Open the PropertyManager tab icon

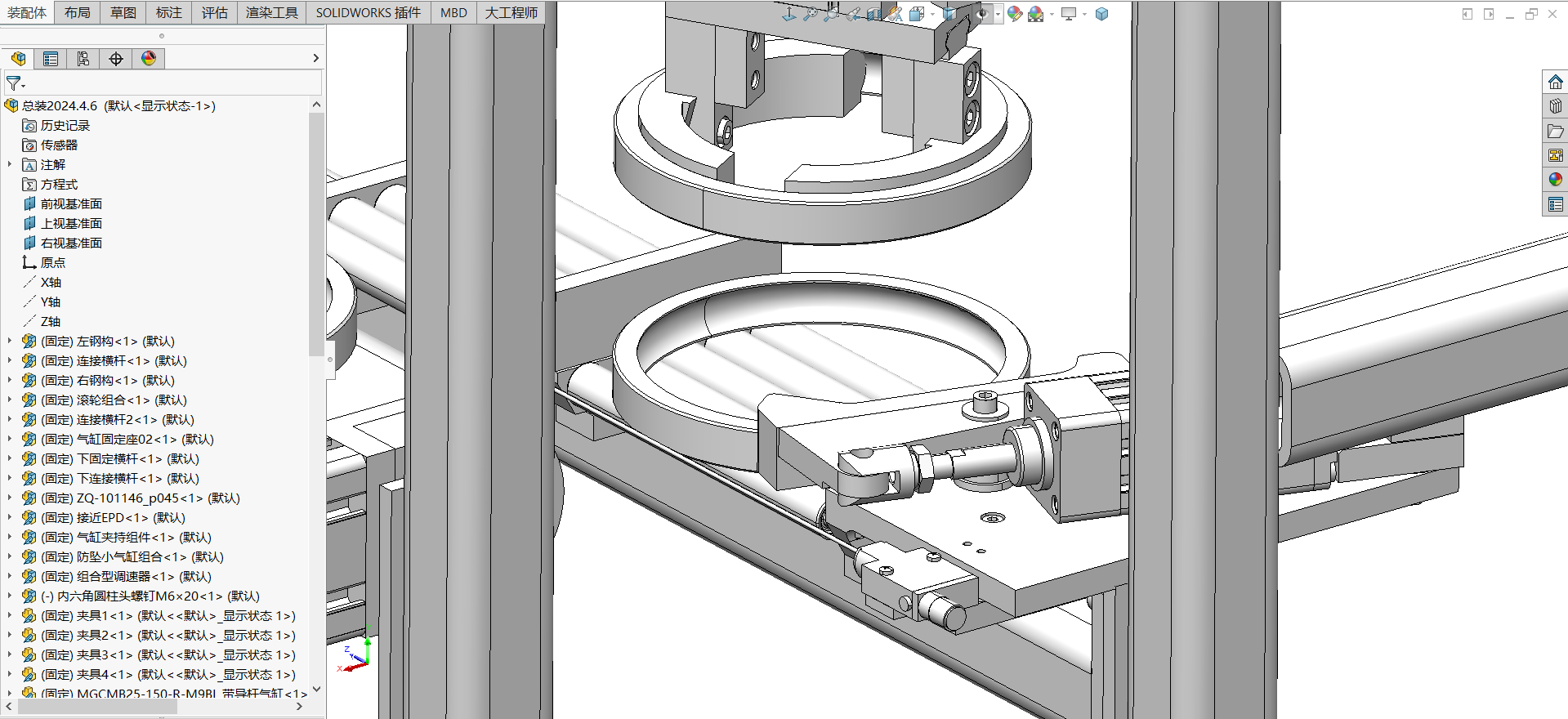[x=51, y=59]
